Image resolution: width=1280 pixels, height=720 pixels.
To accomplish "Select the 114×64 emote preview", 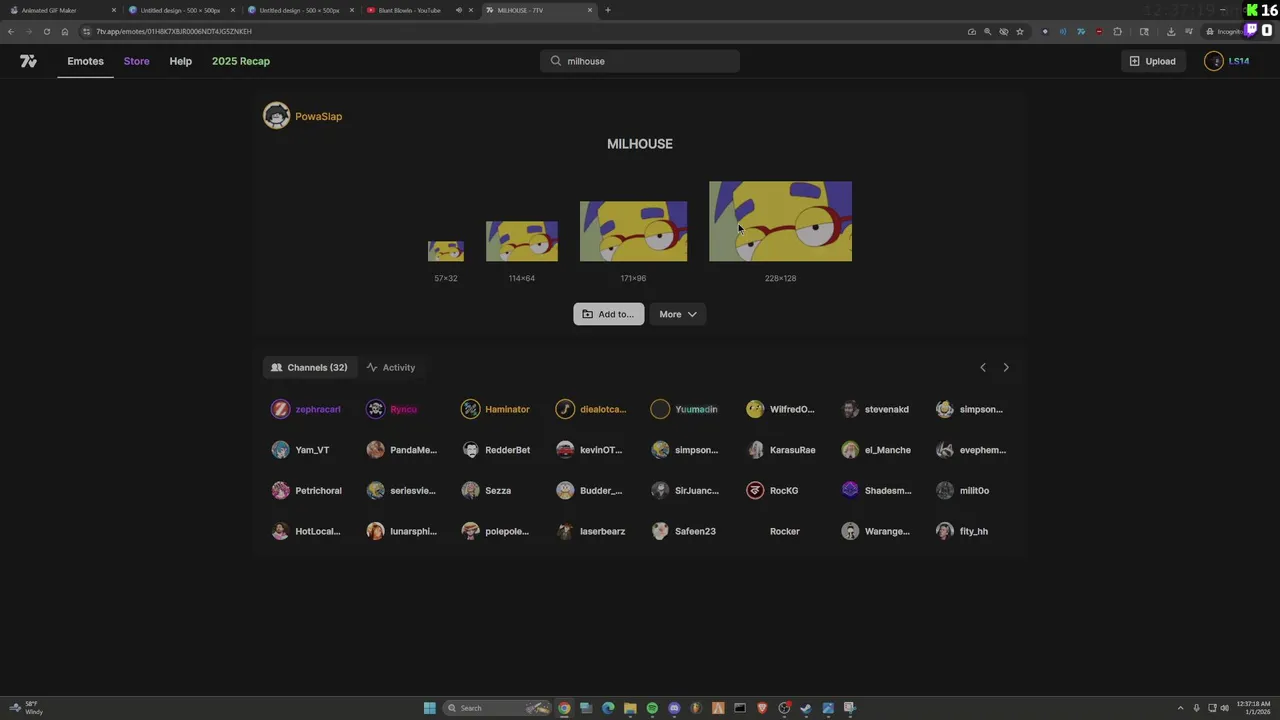I will click(522, 241).
